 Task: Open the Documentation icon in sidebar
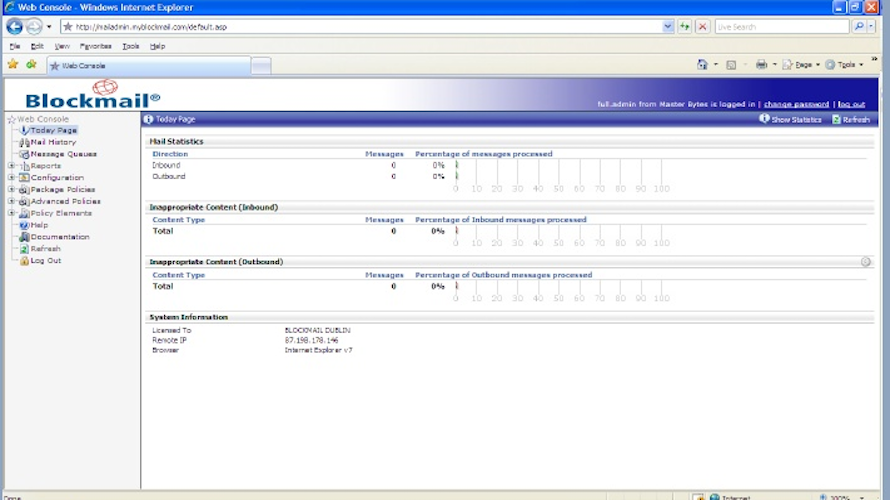coord(24,237)
